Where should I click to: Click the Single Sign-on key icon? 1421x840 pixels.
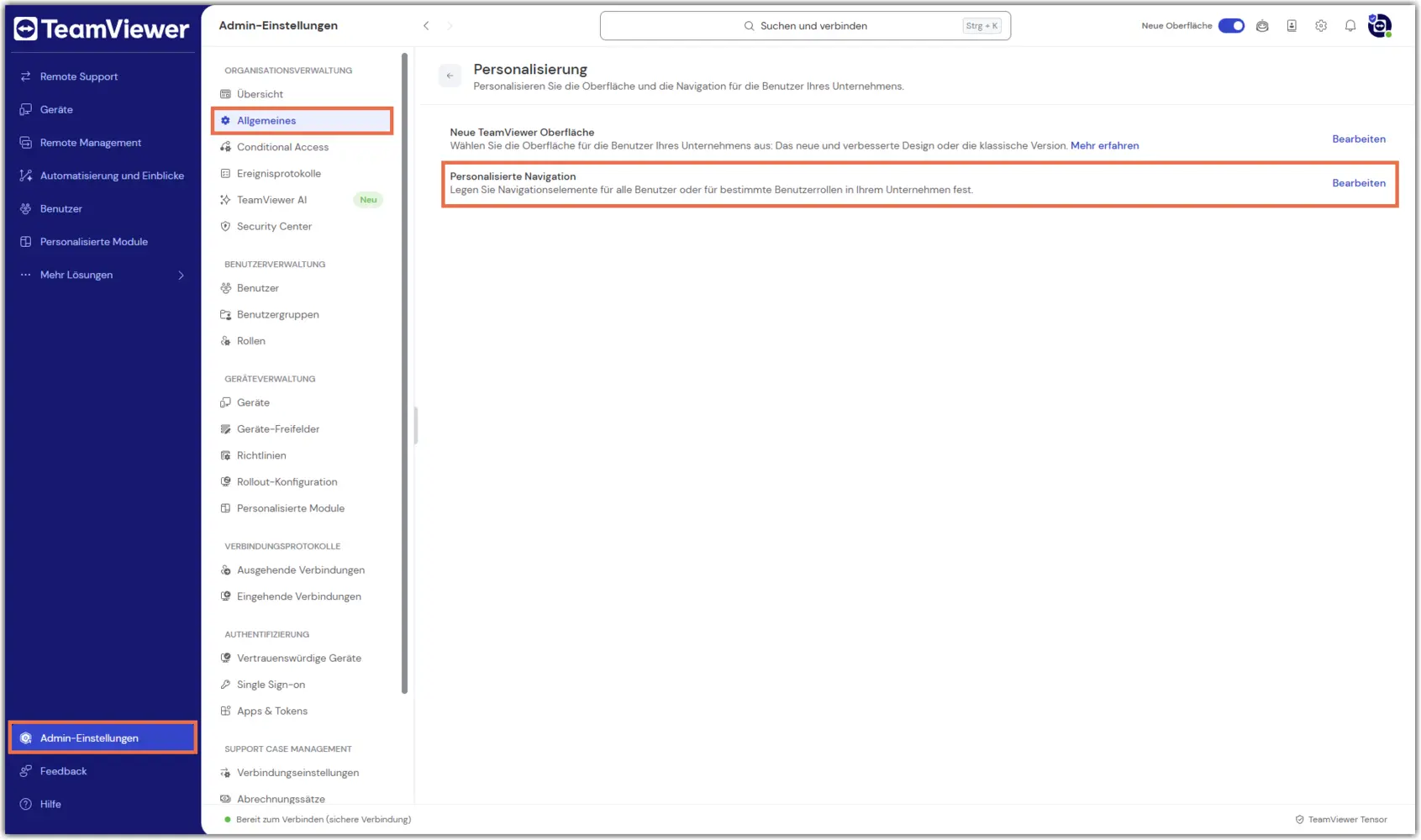(225, 685)
